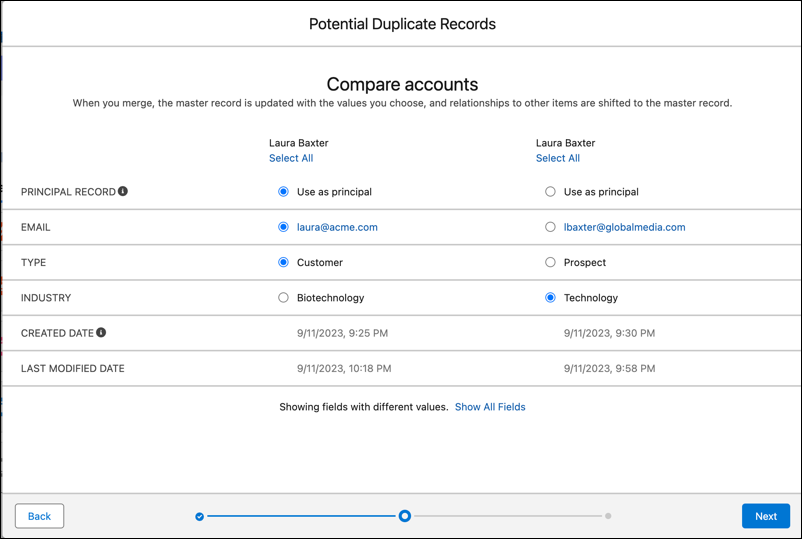
Task: Choose the lbaxter@globalmedia.com email radio button
Action: coord(550,227)
